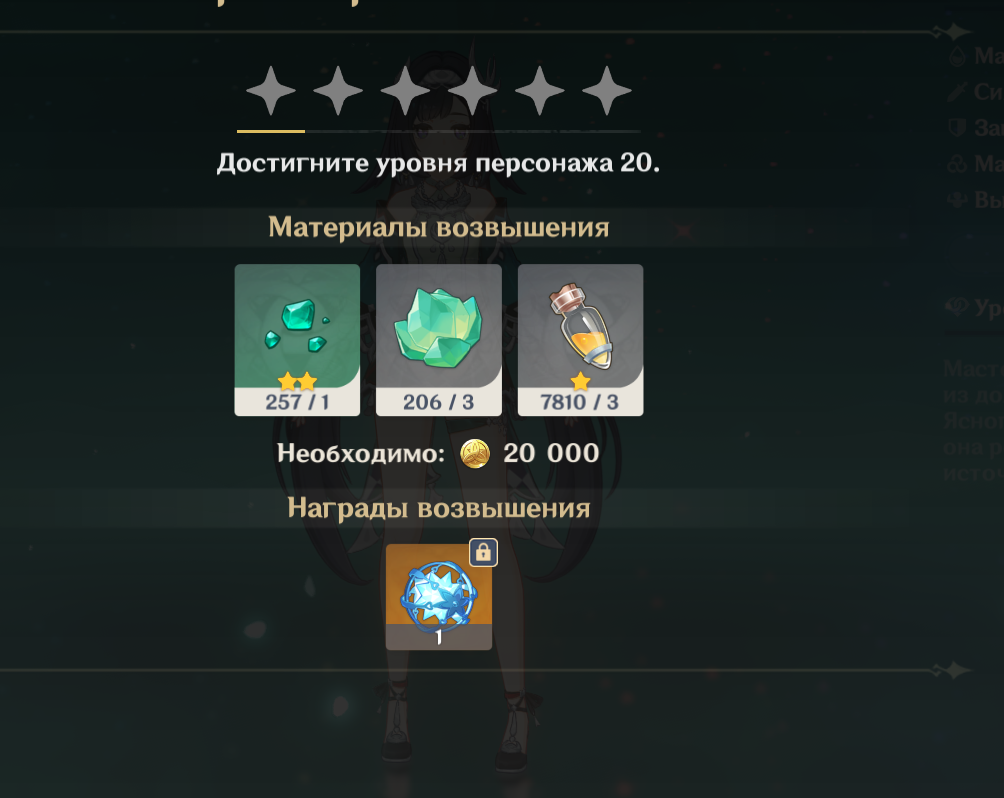Select the second ascension phase star
Viewport: 1004px width, 798px height.
(338, 91)
